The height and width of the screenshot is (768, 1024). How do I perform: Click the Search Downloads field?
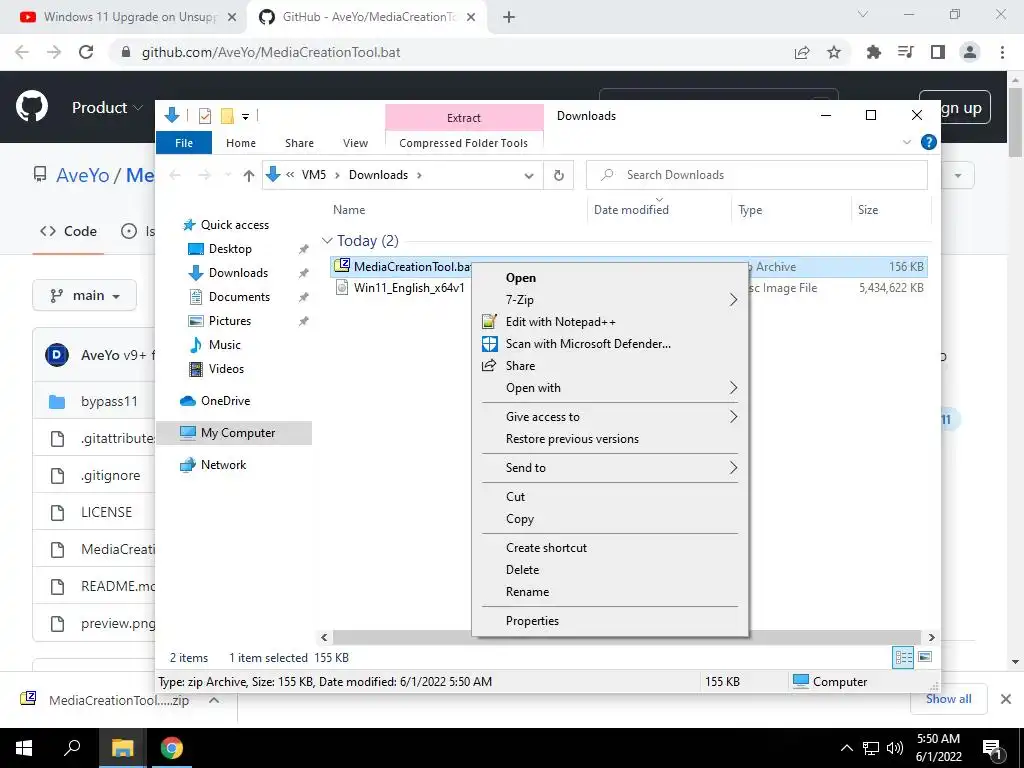(x=756, y=175)
